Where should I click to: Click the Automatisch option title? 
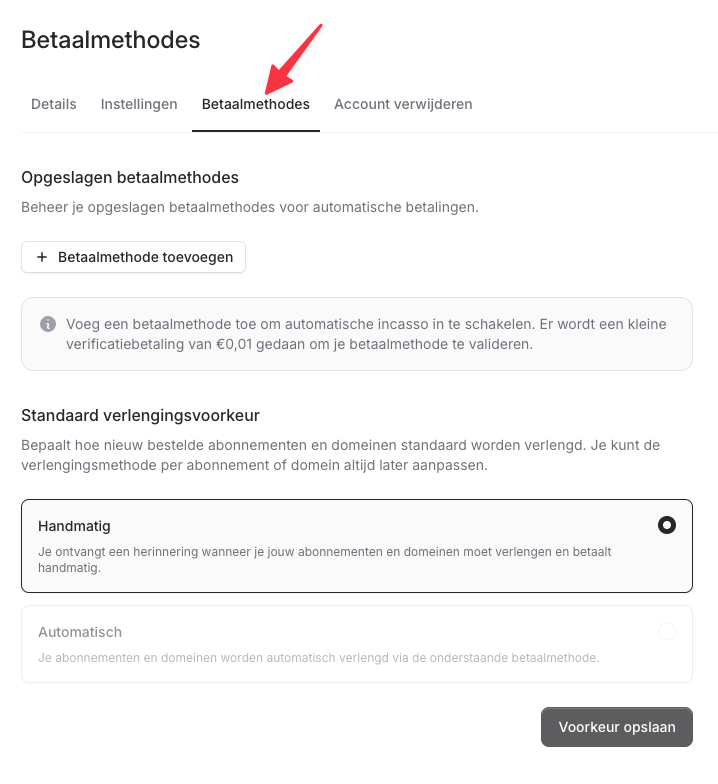[x=80, y=632]
